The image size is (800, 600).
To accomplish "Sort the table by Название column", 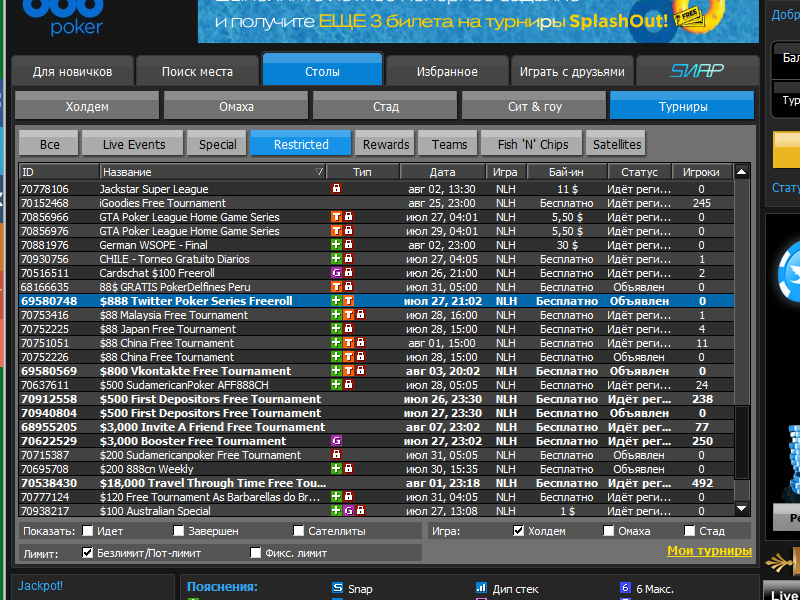I will [213, 172].
